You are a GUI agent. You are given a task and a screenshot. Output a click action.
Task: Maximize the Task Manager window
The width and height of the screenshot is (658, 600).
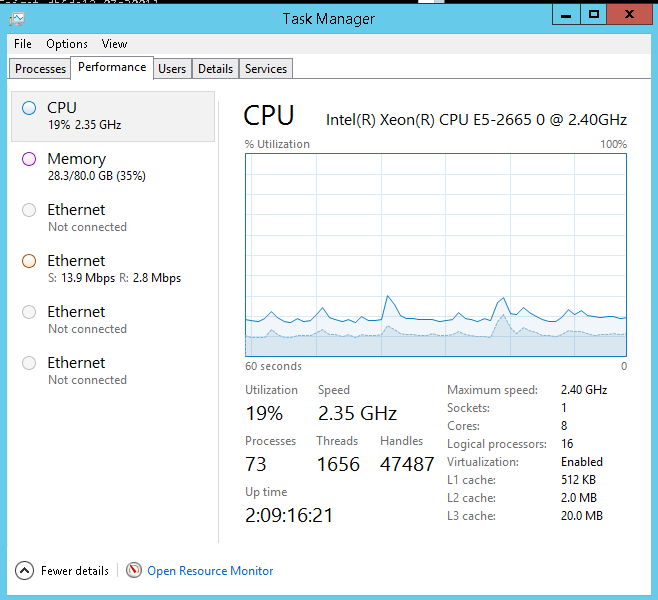click(x=594, y=14)
